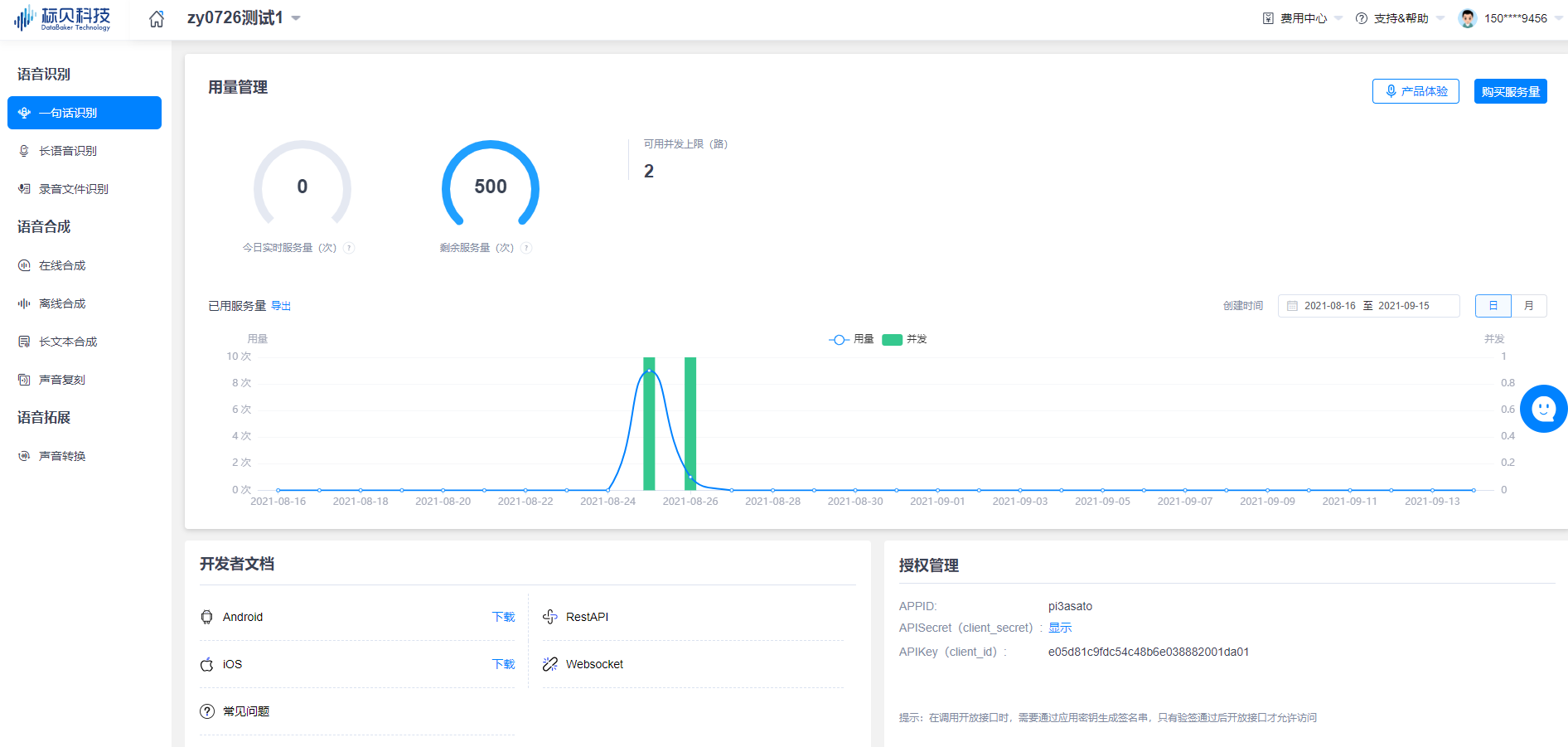Download the iOS SDK

pos(503,664)
